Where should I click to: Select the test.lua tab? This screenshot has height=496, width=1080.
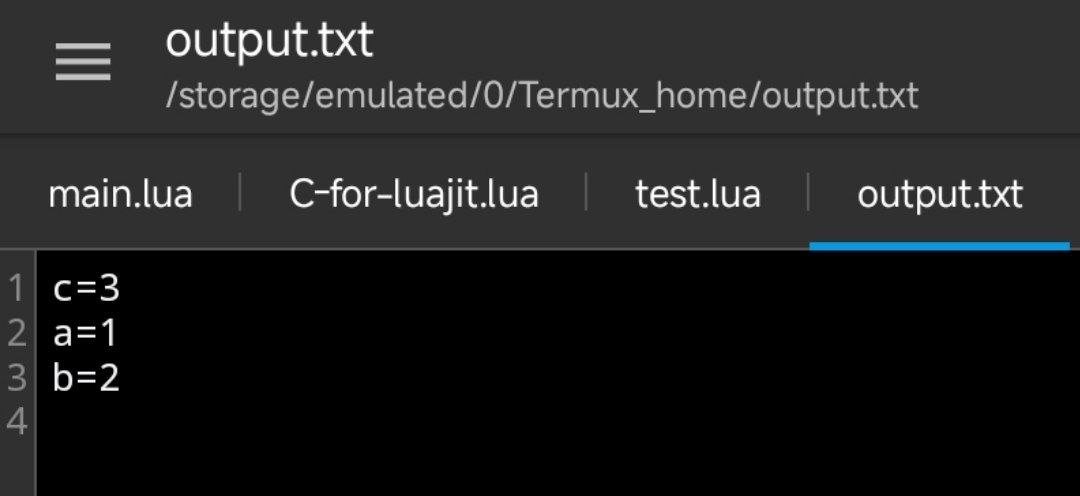[697, 194]
